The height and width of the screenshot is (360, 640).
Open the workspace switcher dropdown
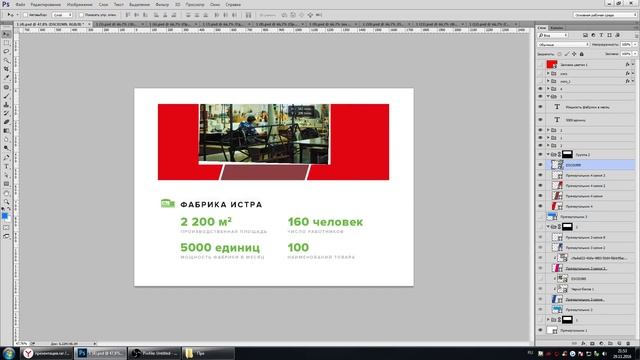(x=605, y=15)
